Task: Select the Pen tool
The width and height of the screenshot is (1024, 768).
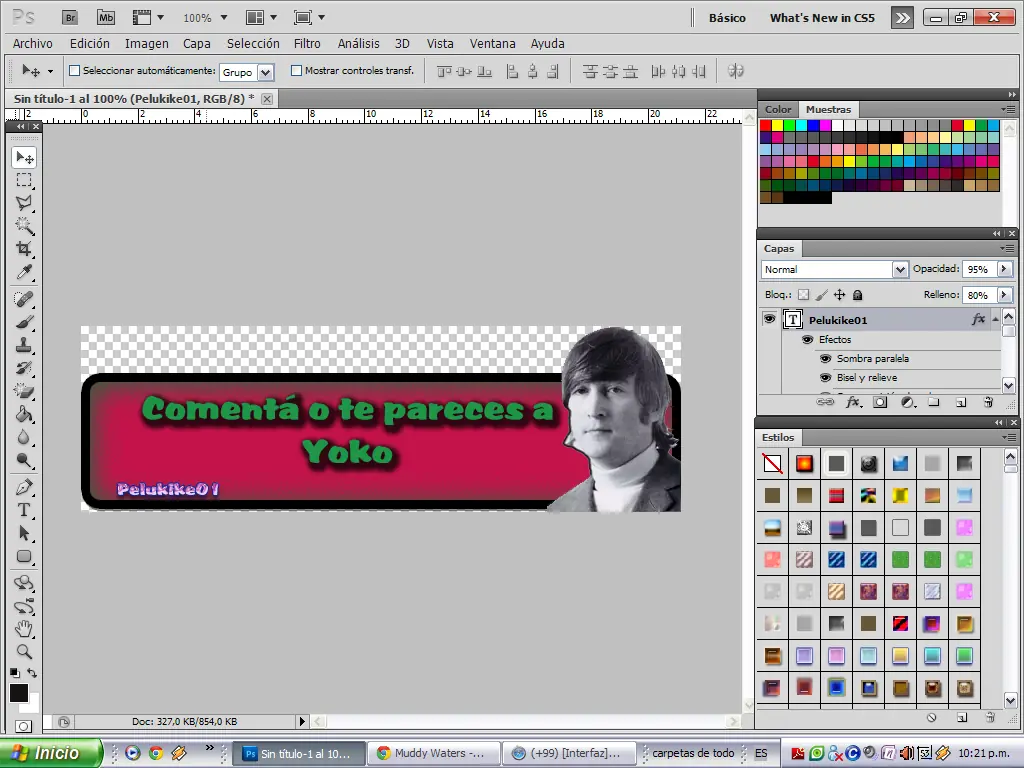Action: pos(24,487)
